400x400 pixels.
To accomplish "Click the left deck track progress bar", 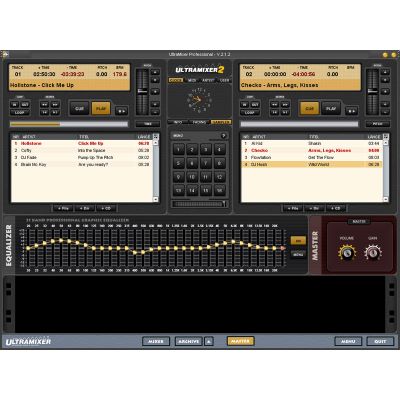I will (69, 124).
